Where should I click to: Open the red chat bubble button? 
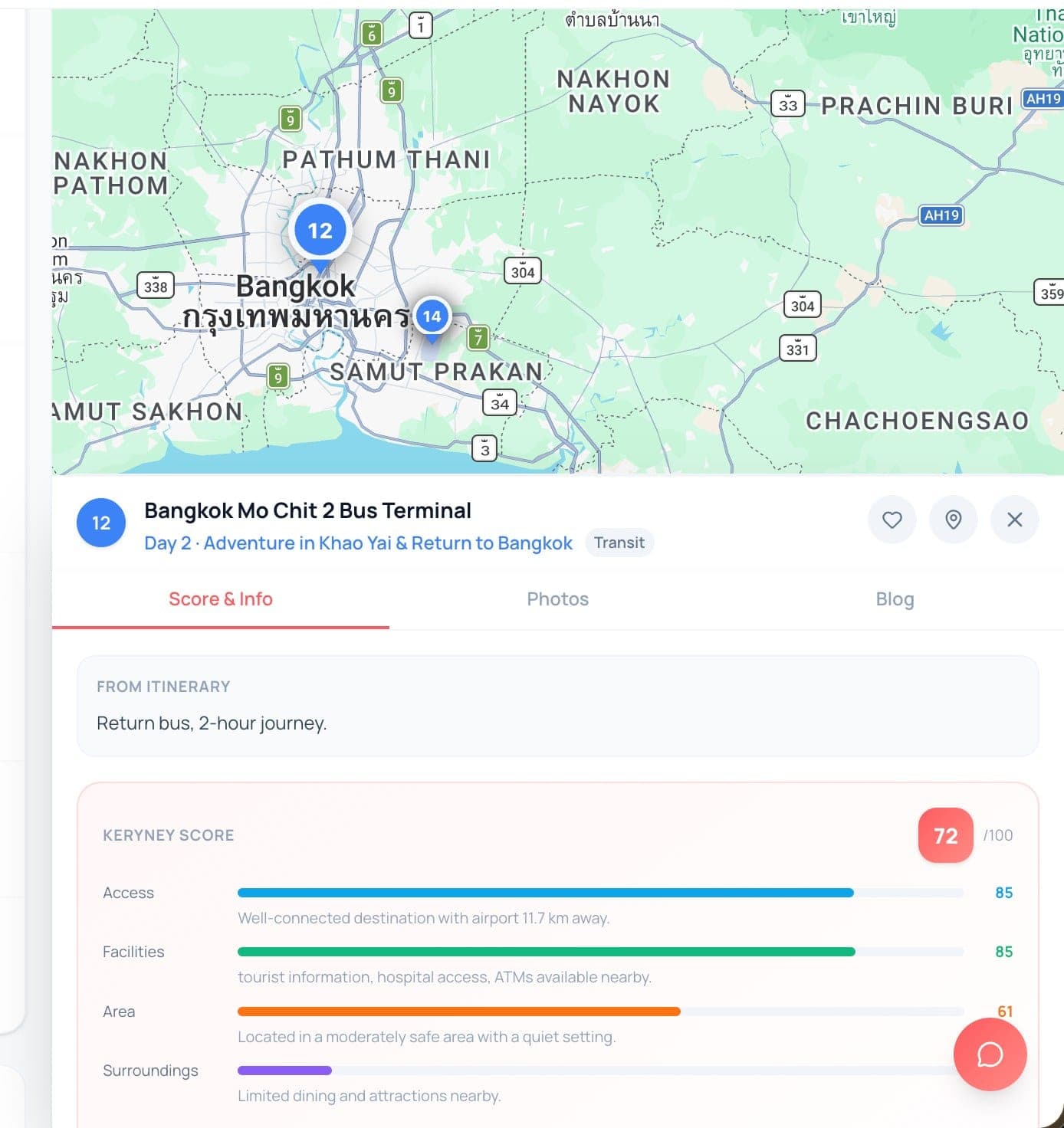pyautogui.click(x=990, y=1054)
